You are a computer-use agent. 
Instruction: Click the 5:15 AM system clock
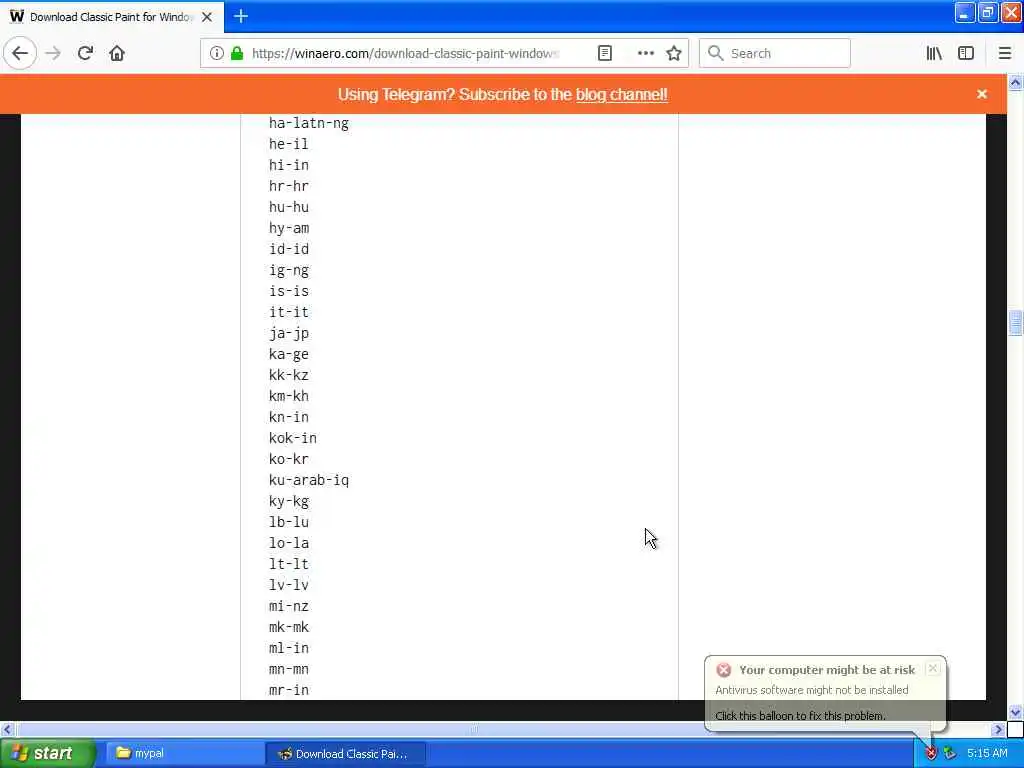click(x=987, y=754)
